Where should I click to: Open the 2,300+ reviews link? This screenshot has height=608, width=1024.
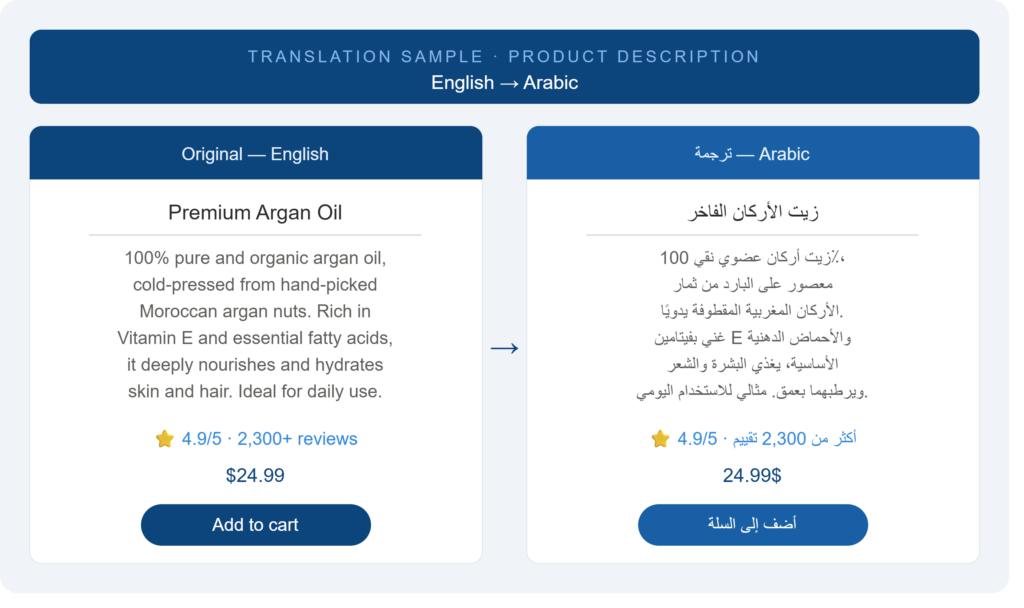click(x=297, y=439)
